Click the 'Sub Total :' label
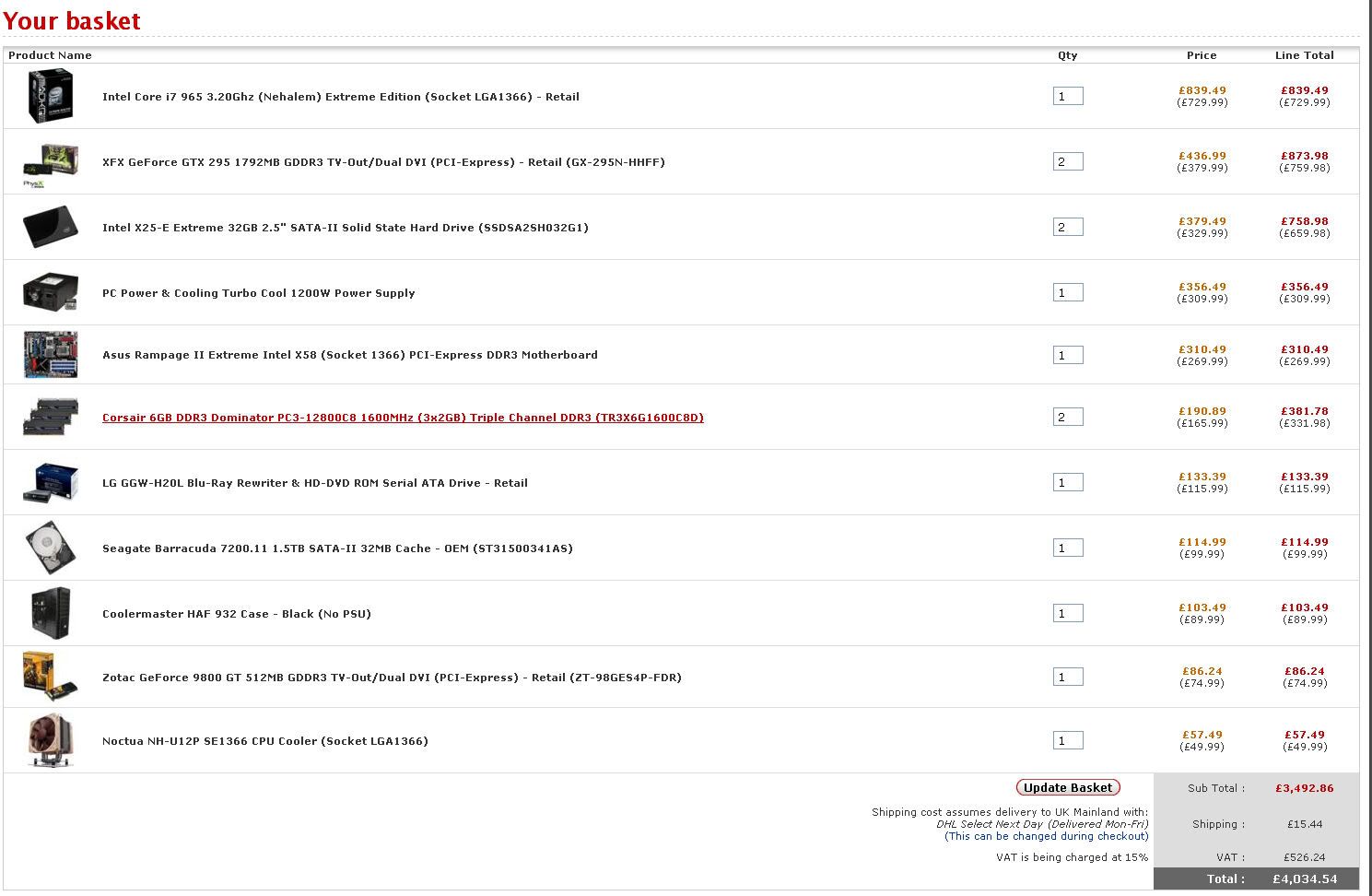 (1216, 788)
